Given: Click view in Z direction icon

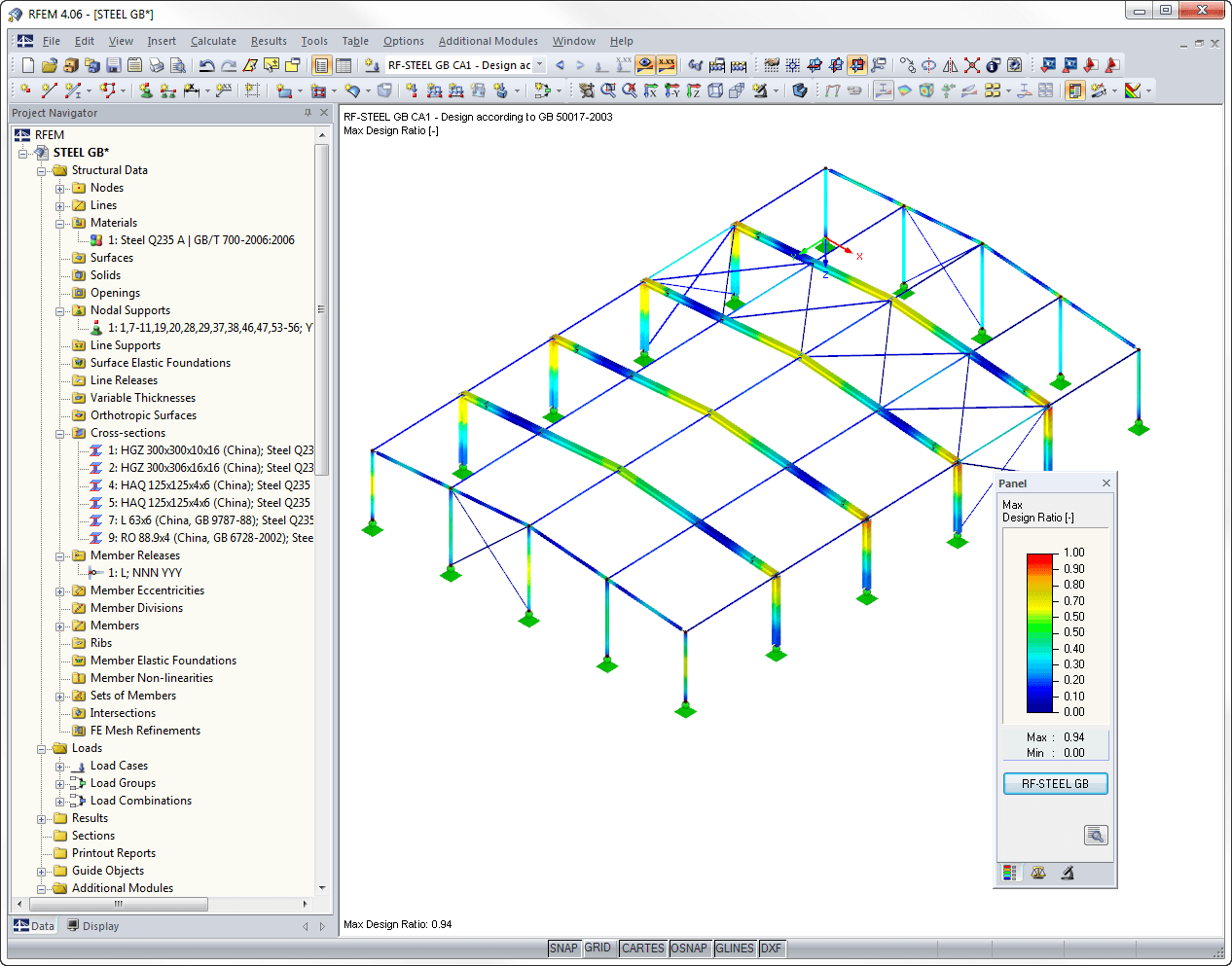Looking at the screenshot, I should point(694,90).
